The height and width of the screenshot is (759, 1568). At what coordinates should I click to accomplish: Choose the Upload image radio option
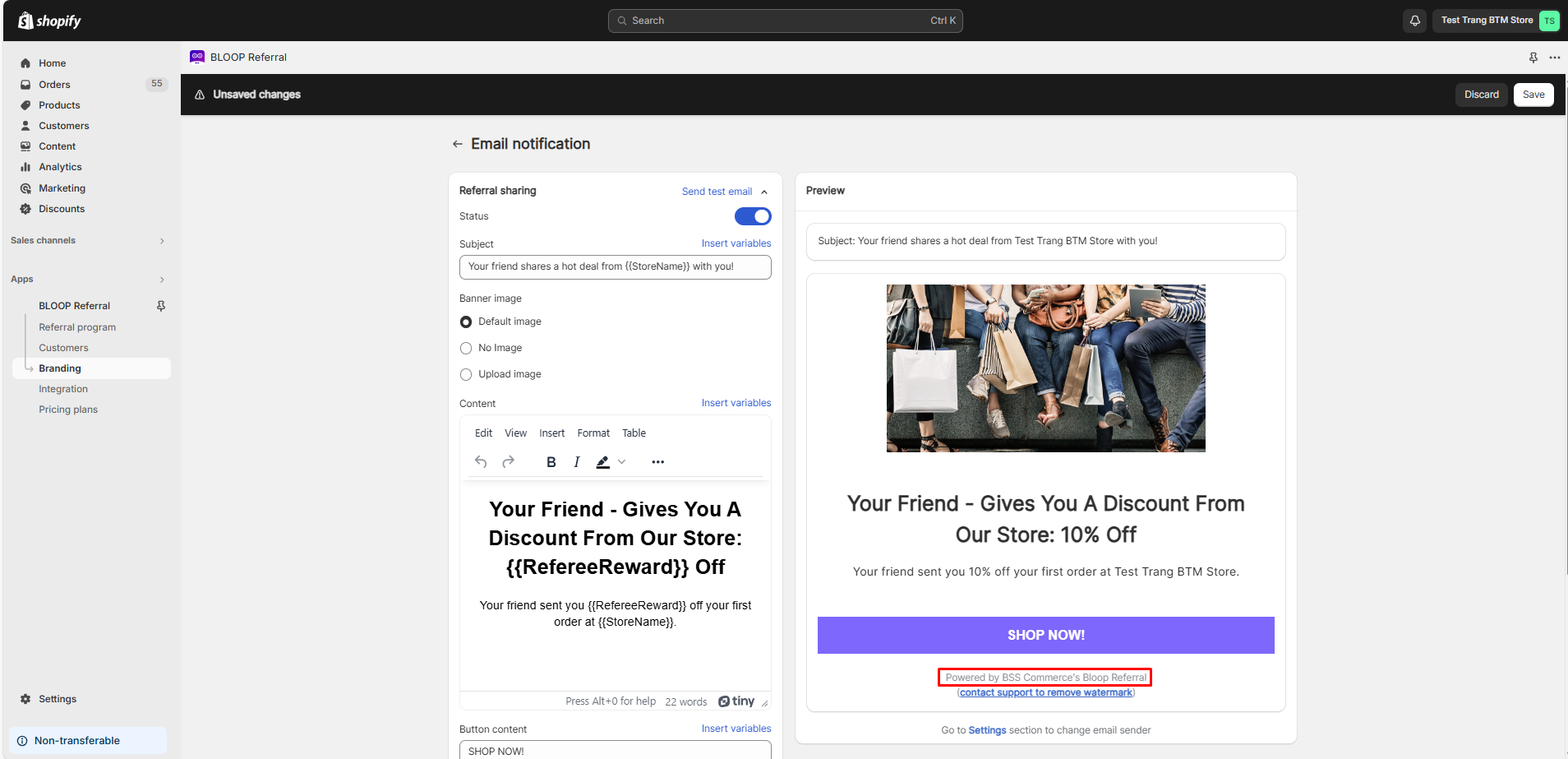pos(466,375)
